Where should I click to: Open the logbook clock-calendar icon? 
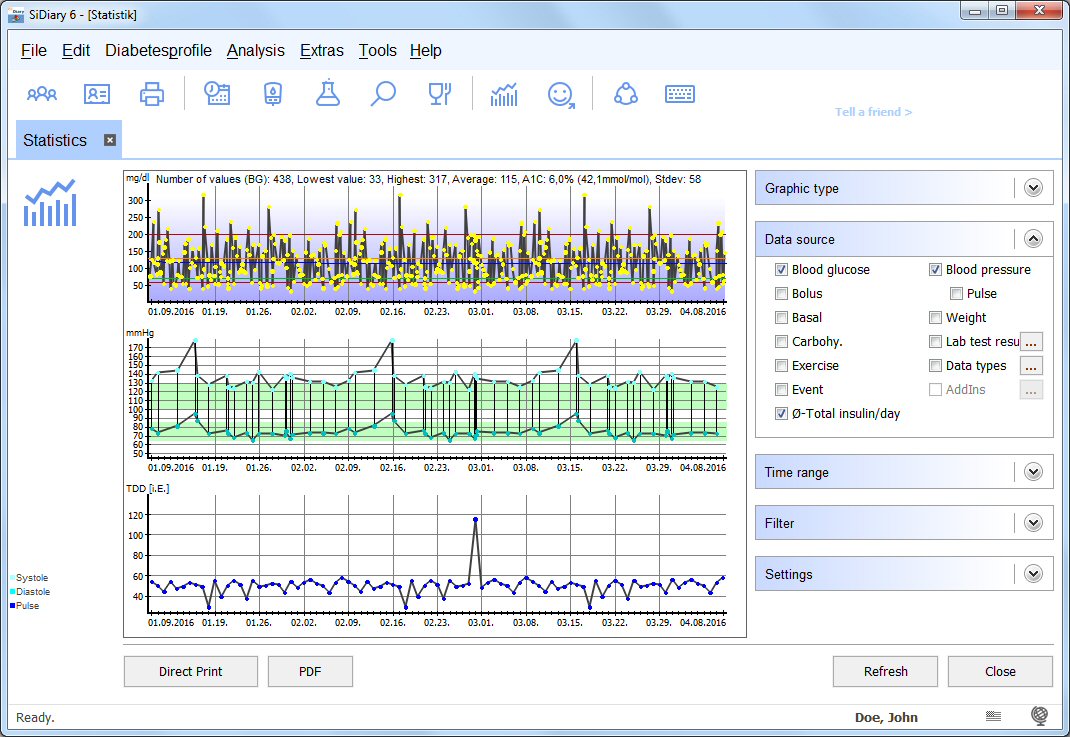(x=217, y=94)
